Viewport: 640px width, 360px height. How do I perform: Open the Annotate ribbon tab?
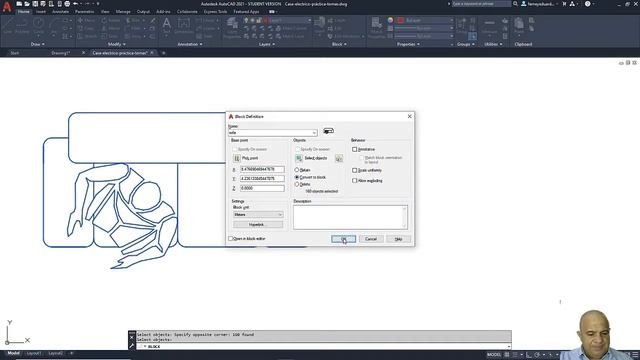[60, 12]
